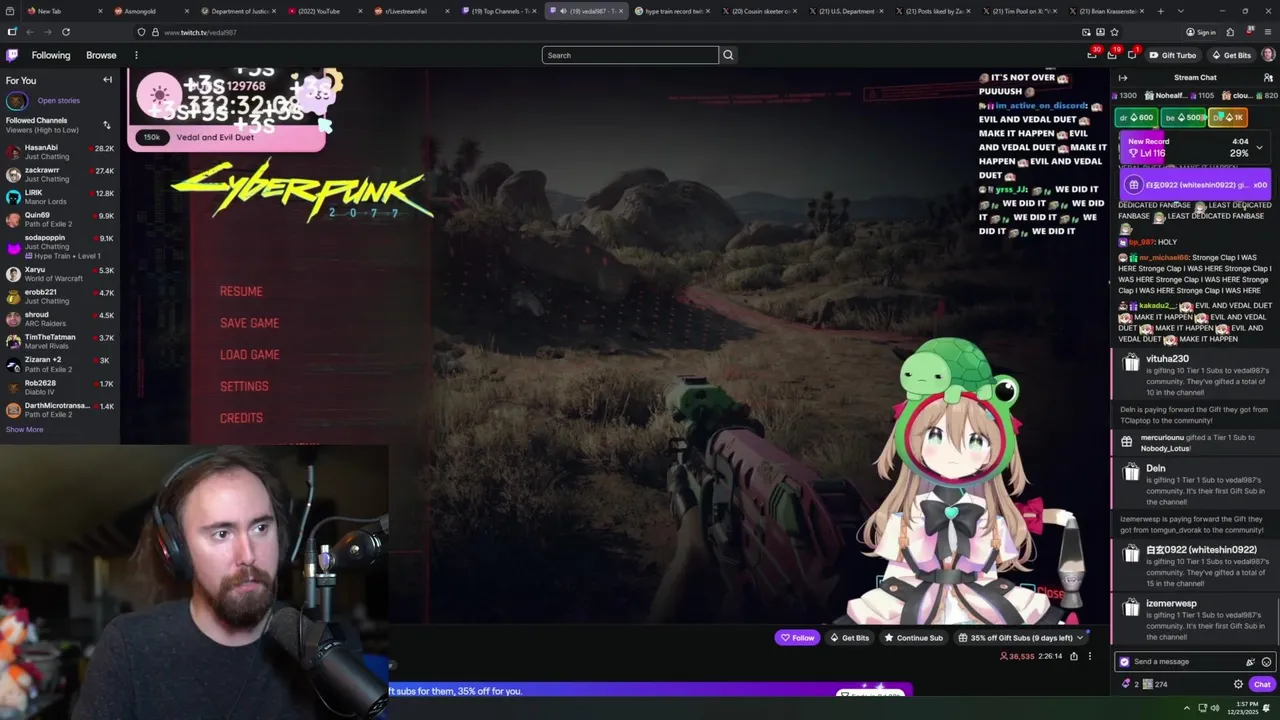1280x720 pixels.
Task: Click the Twitch search input field
Action: click(x=630, y=55)
